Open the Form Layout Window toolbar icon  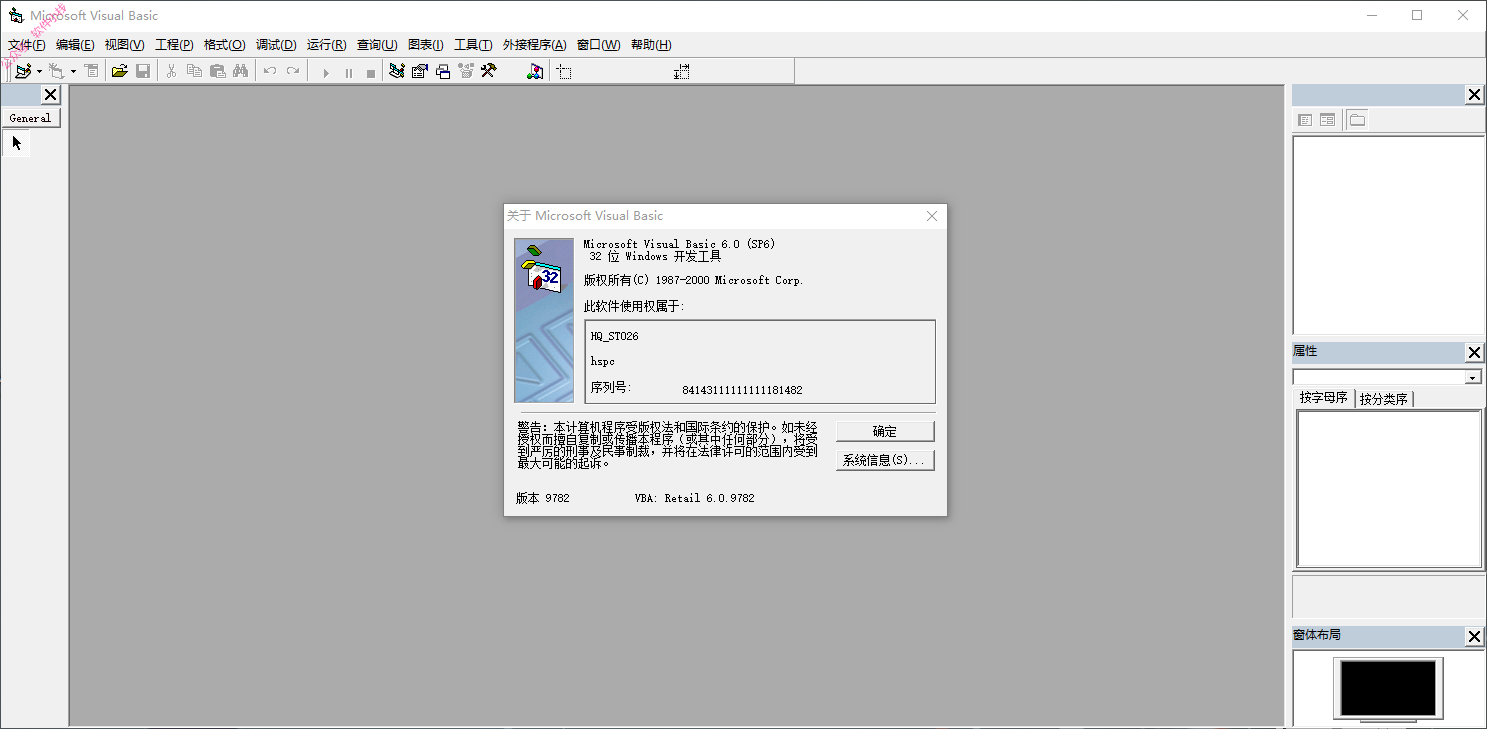443,71
